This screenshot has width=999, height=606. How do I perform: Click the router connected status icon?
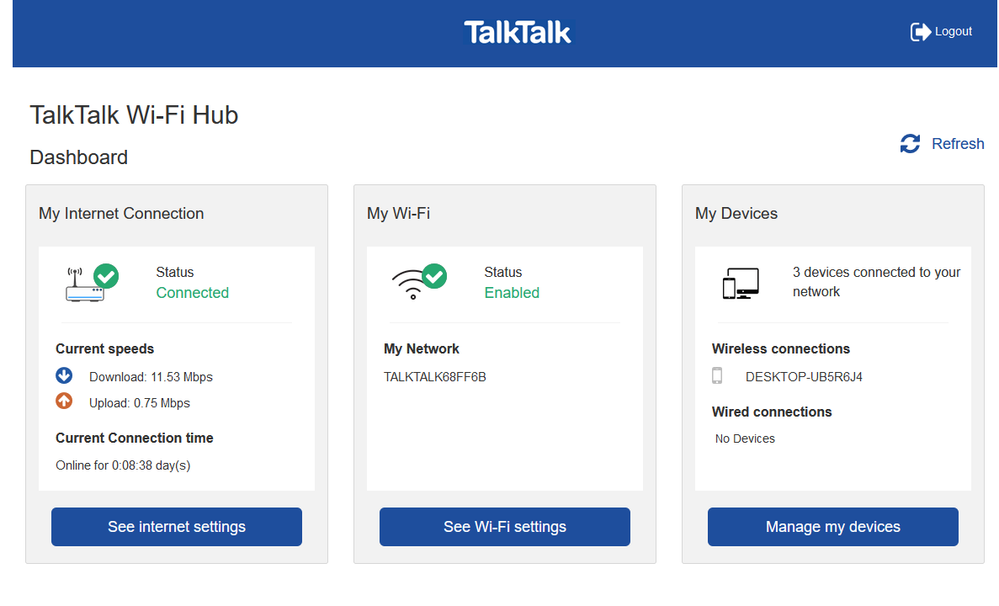tap(91, 283)
